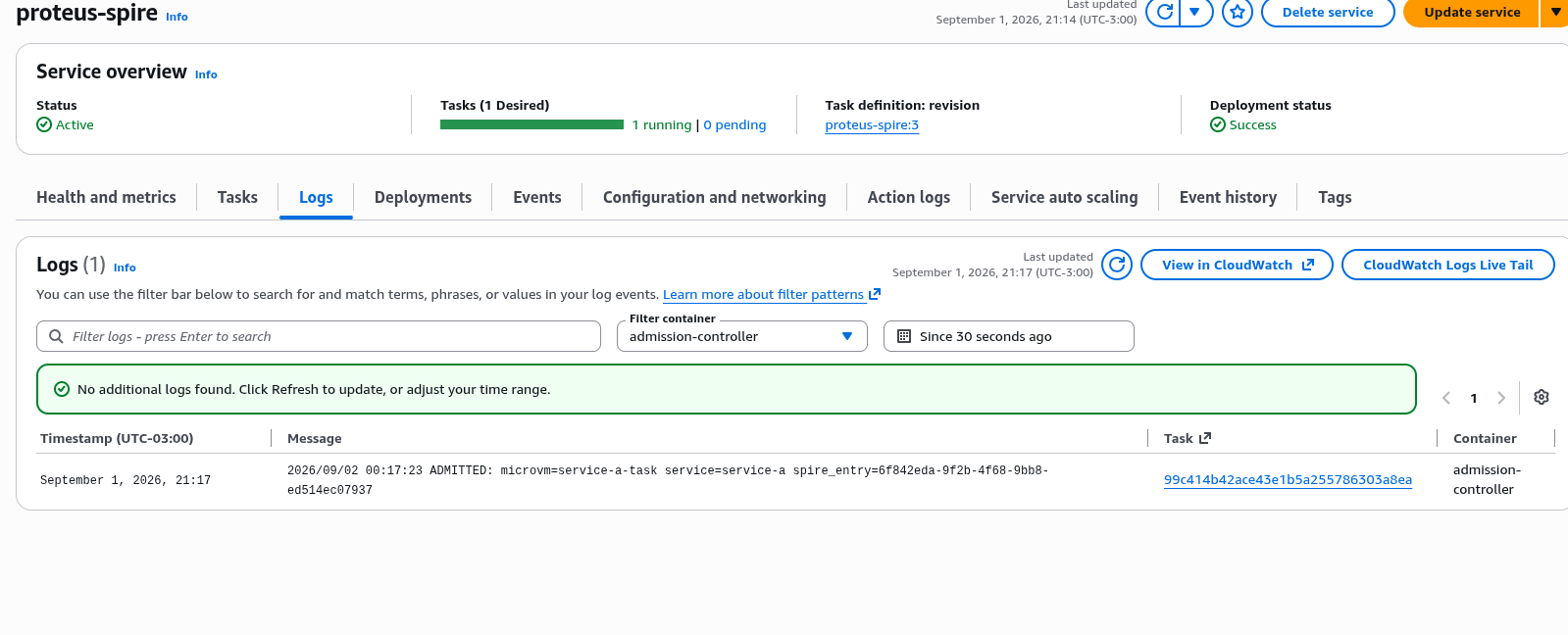This screenshot has width=1568, height=635.
Task: Select page 1 in logs pagination
Action: click(x=1474, y=398)
